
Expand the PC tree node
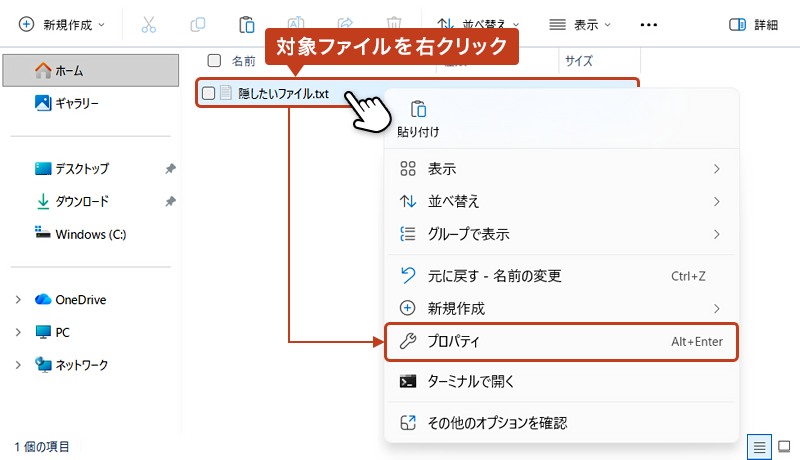pos(18,332)
